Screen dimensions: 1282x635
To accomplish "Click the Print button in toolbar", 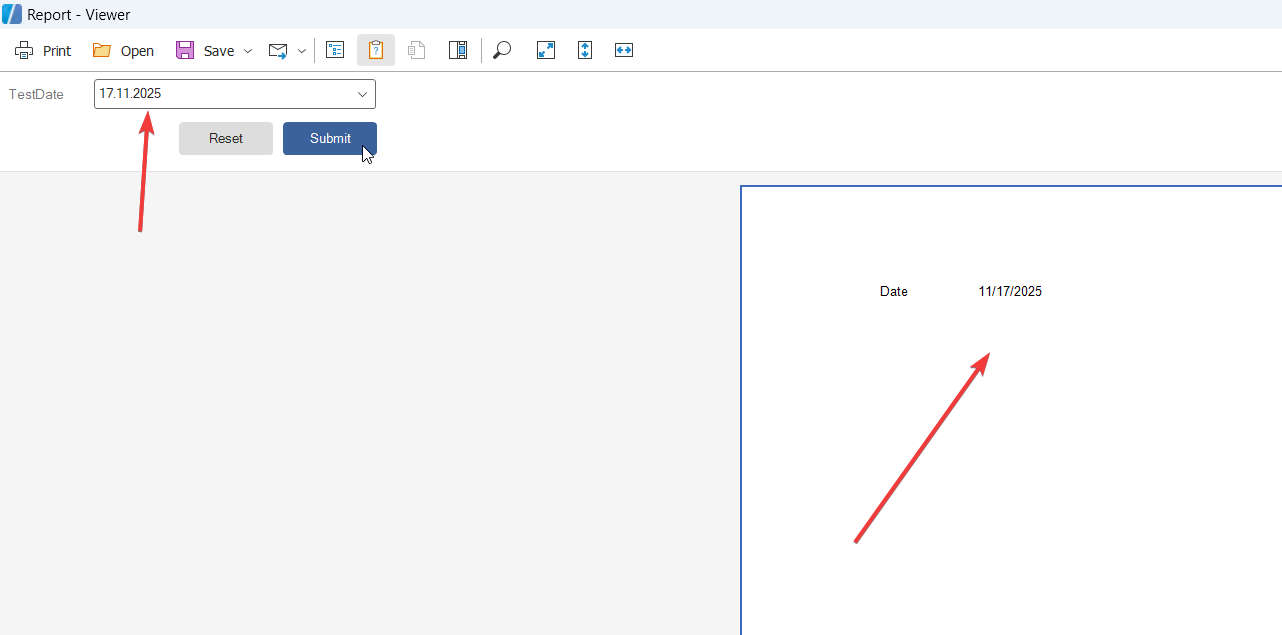I will 43,51.
